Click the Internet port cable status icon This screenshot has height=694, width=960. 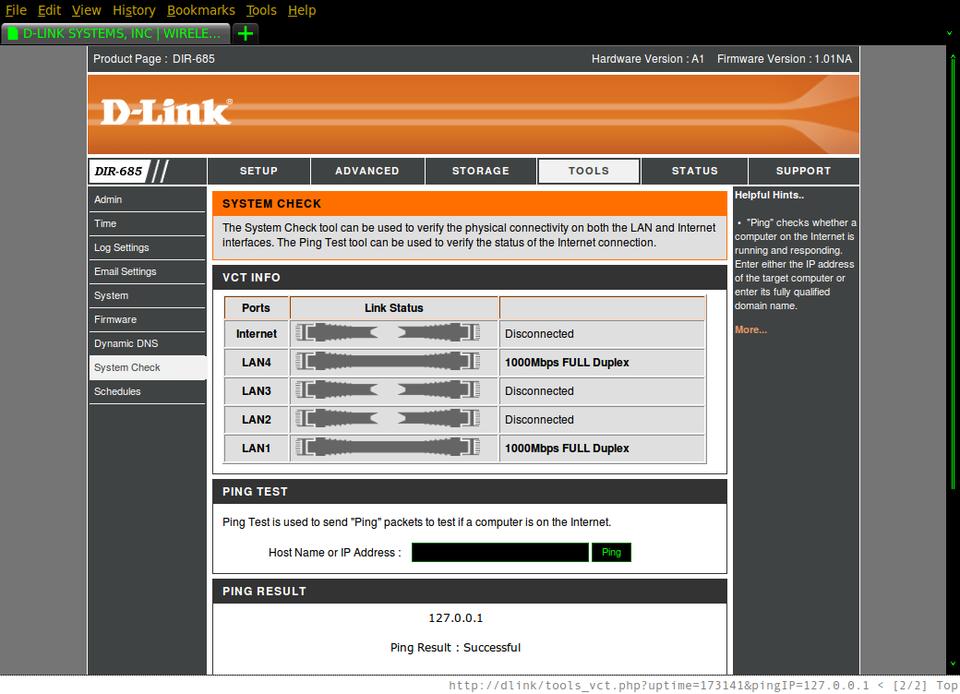[388, 333]
